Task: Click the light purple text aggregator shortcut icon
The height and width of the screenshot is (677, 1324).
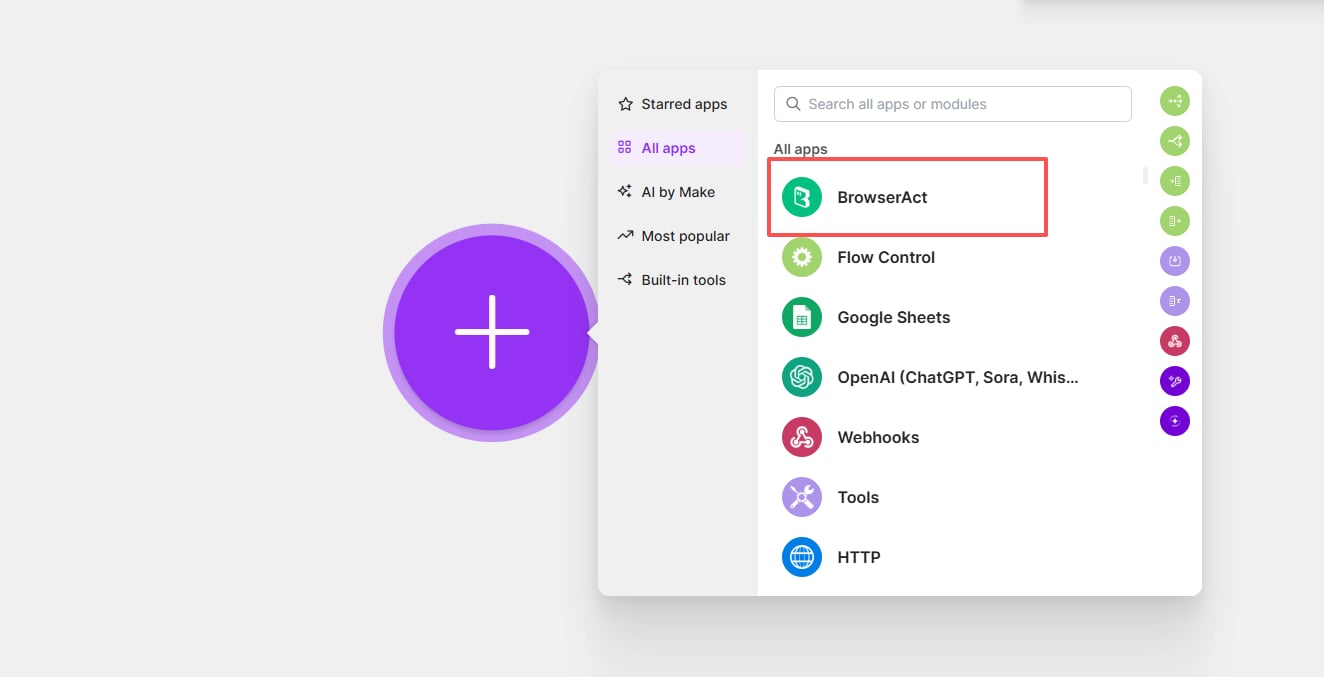Action: click(1175, 301)
